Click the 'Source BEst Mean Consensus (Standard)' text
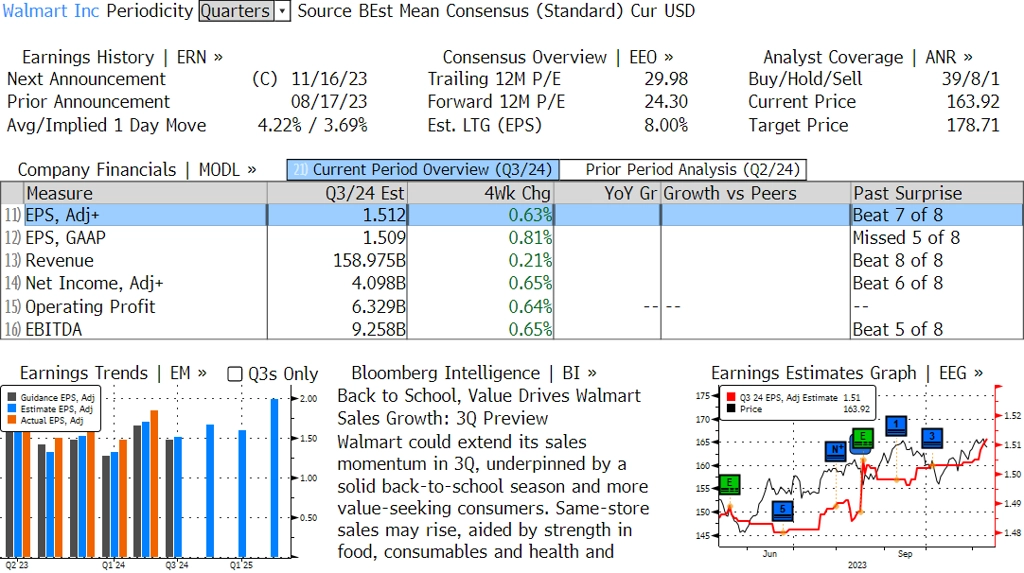Image resolution: width=1024 pixels, height=573 pixels. [460, 11]
